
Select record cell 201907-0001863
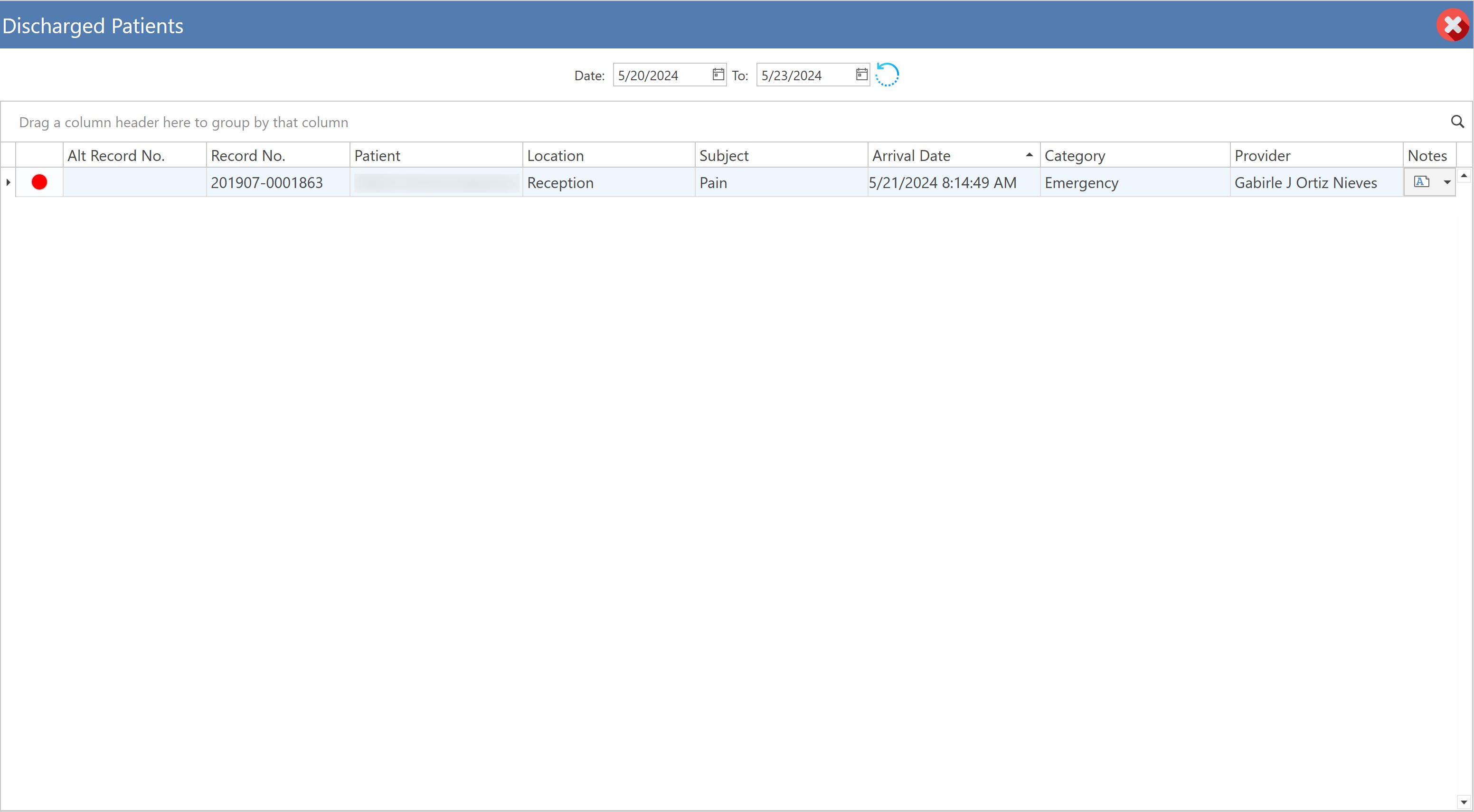coord(267,182)
